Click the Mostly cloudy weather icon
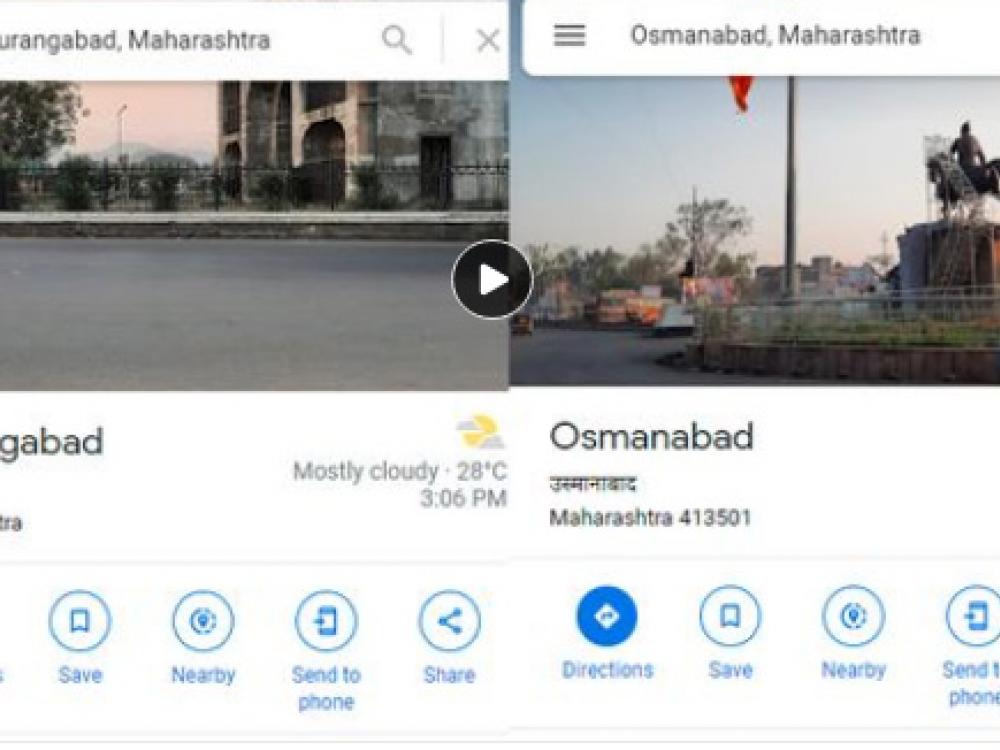The height and width of the screenshot is (750, 1000). click(x=480, y=432)
